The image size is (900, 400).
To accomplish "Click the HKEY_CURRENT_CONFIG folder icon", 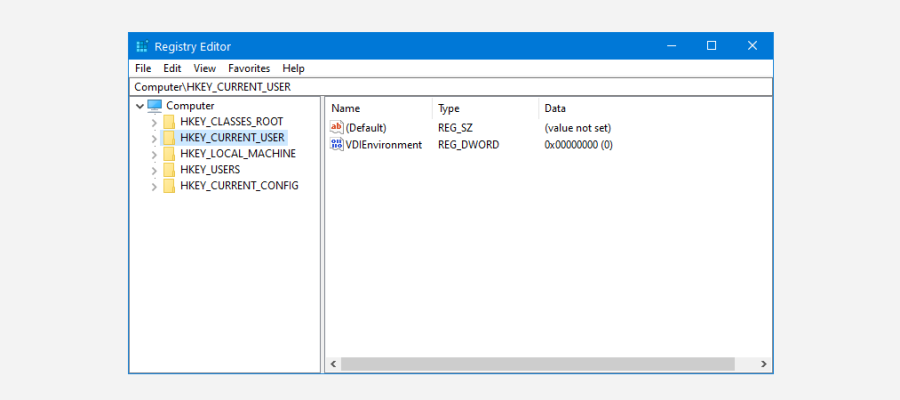I will pos(169,186).
